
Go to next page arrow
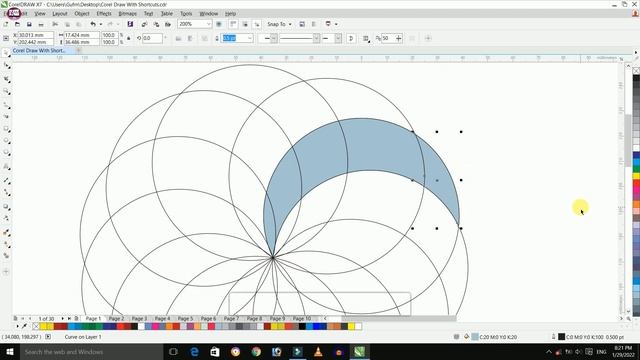[x=62, y=318]
